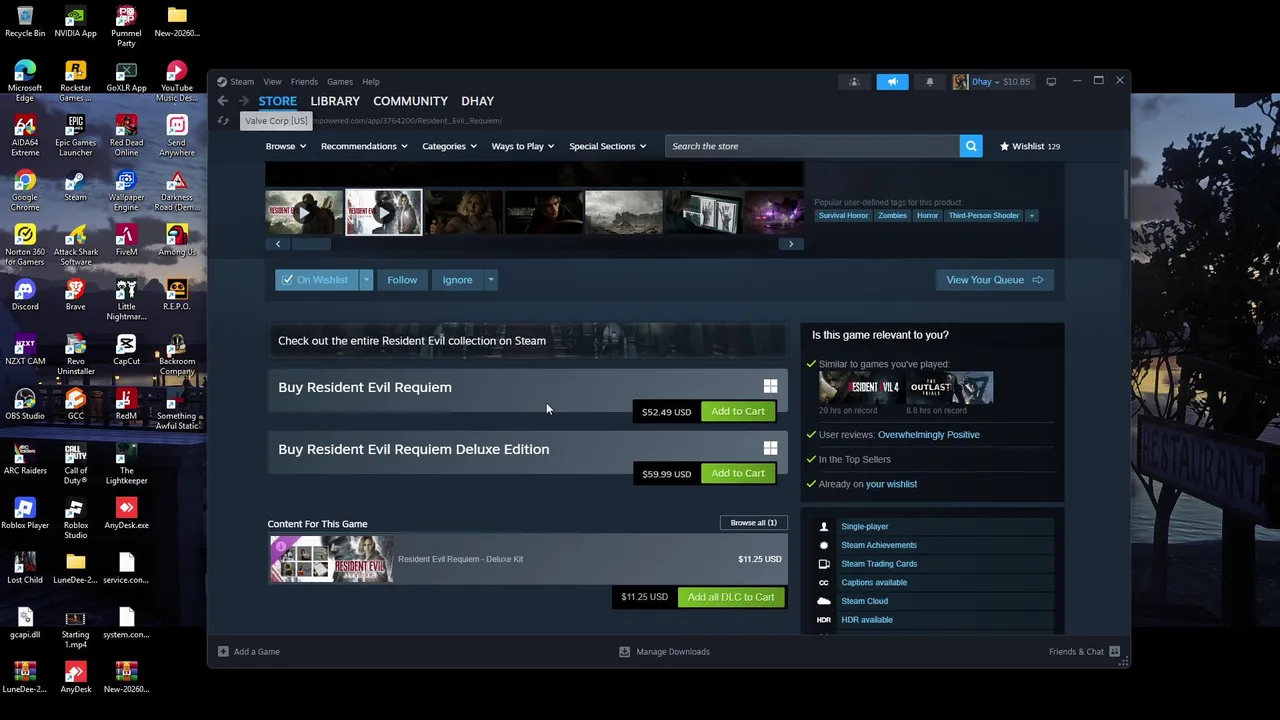
Task: Open the Recommendations dropdown menu
Action: tap(364, 146)
